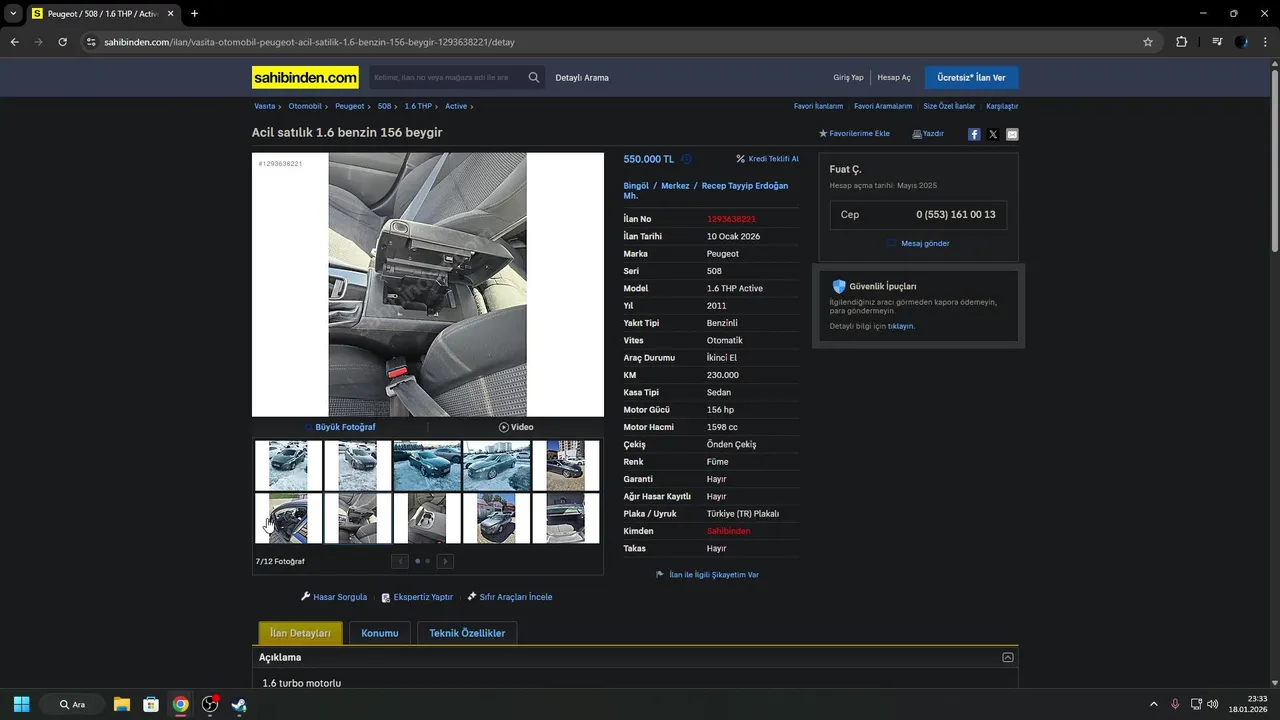Open Chrome media control icon
Viewport: 1280px width, 720px height.
tap(1217, 42)
